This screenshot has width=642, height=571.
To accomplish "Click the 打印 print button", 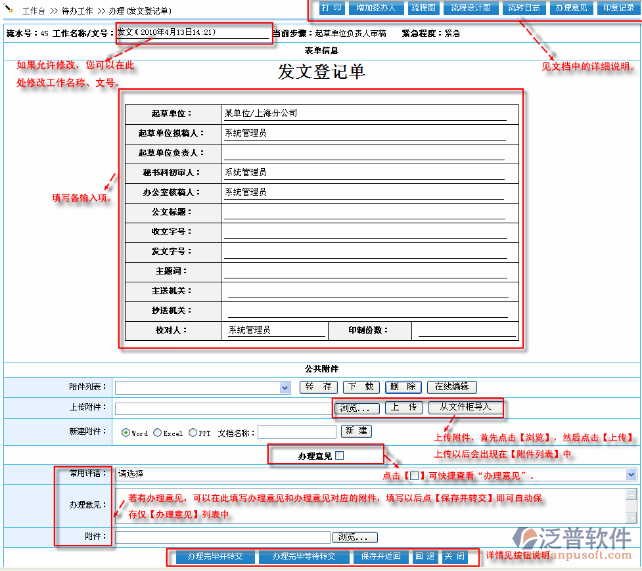I will tap(330, 7).
